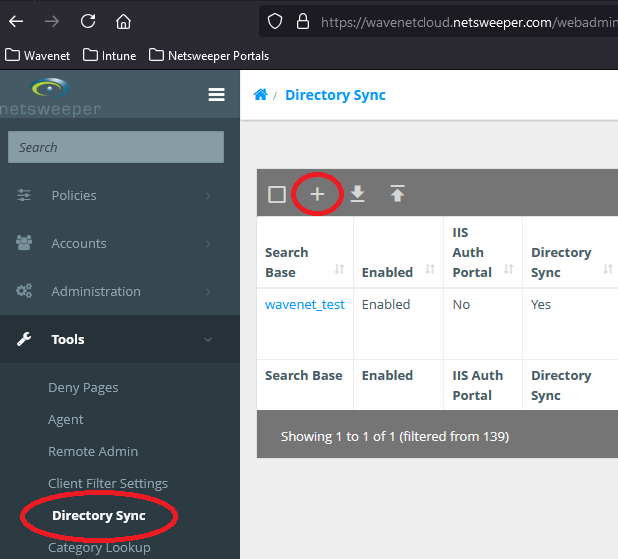This screenshot has width=618, height=559.
Task: Expand the Policies sidebar menu
Action: [74, 196]
